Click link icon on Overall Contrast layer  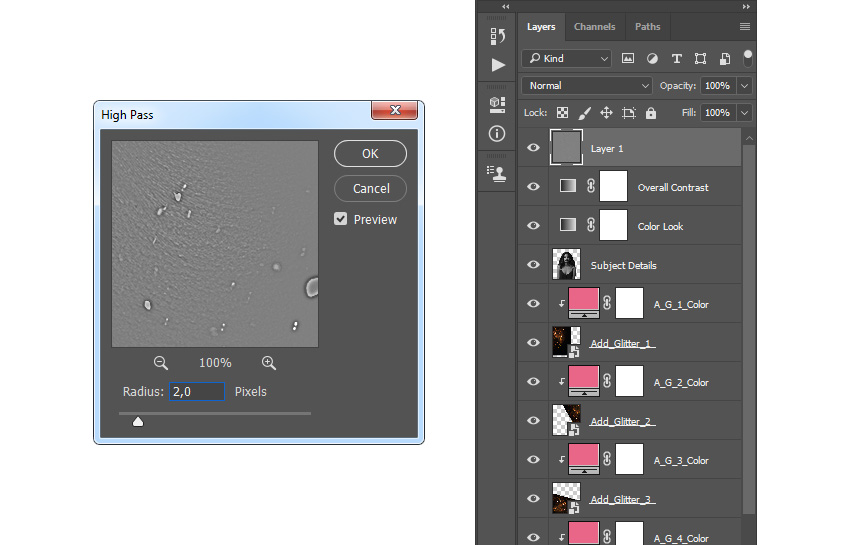pyautogui.click(x=591, y=187)
